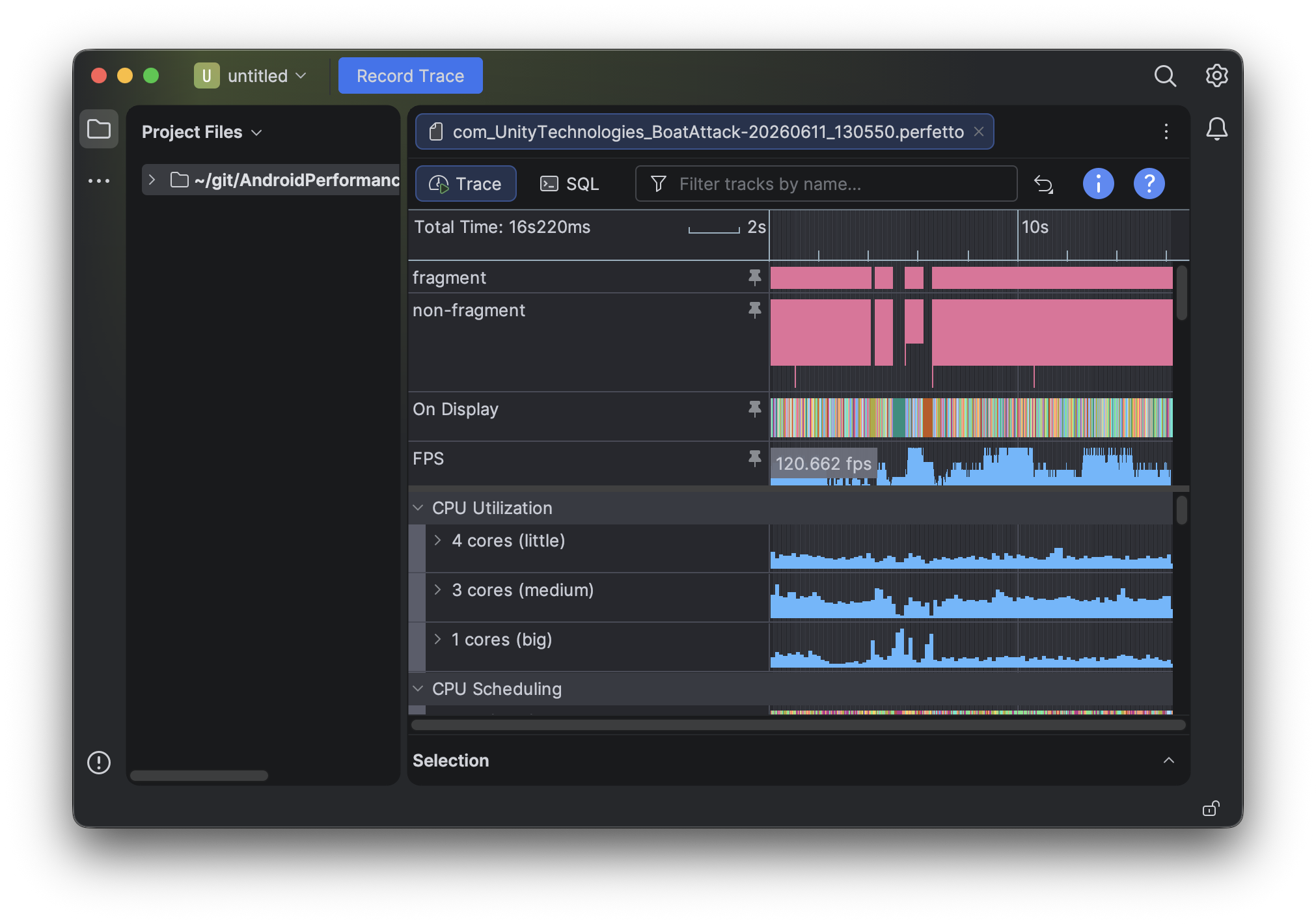
Task: Collapse the CPU Utilization group
Action: (x=418, y=508)
